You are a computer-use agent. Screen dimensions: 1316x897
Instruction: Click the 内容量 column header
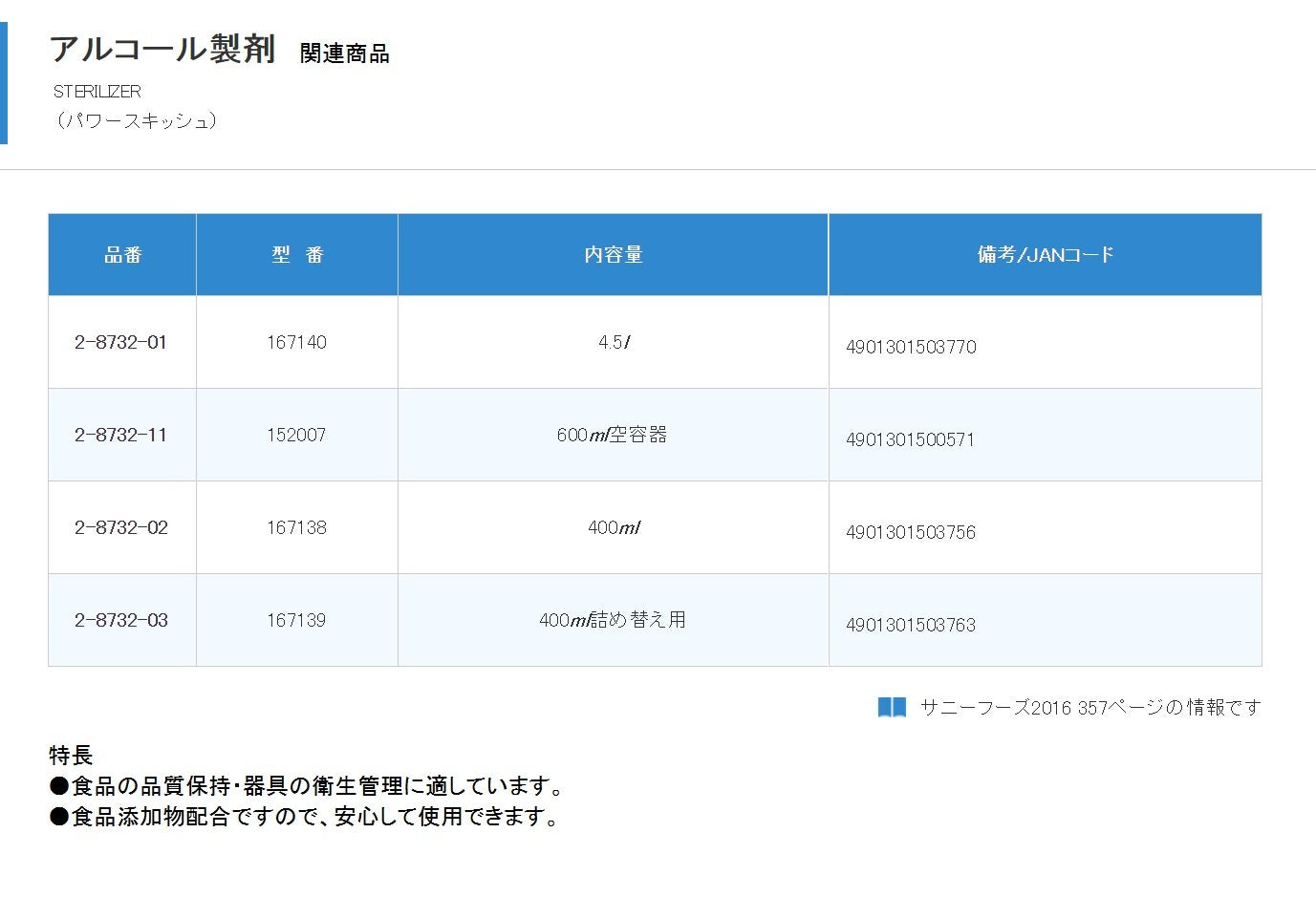click(x=614, y=255)
